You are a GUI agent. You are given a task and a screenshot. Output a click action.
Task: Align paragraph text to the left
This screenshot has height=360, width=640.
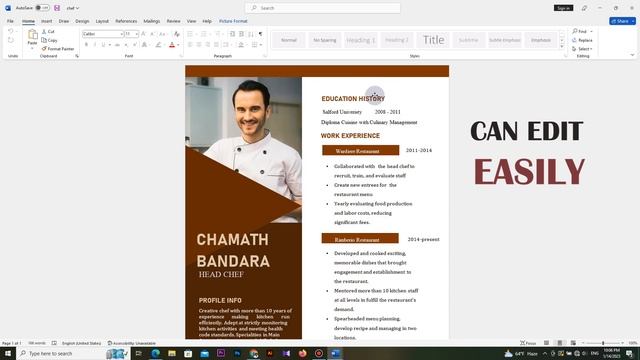click(190, 44)
